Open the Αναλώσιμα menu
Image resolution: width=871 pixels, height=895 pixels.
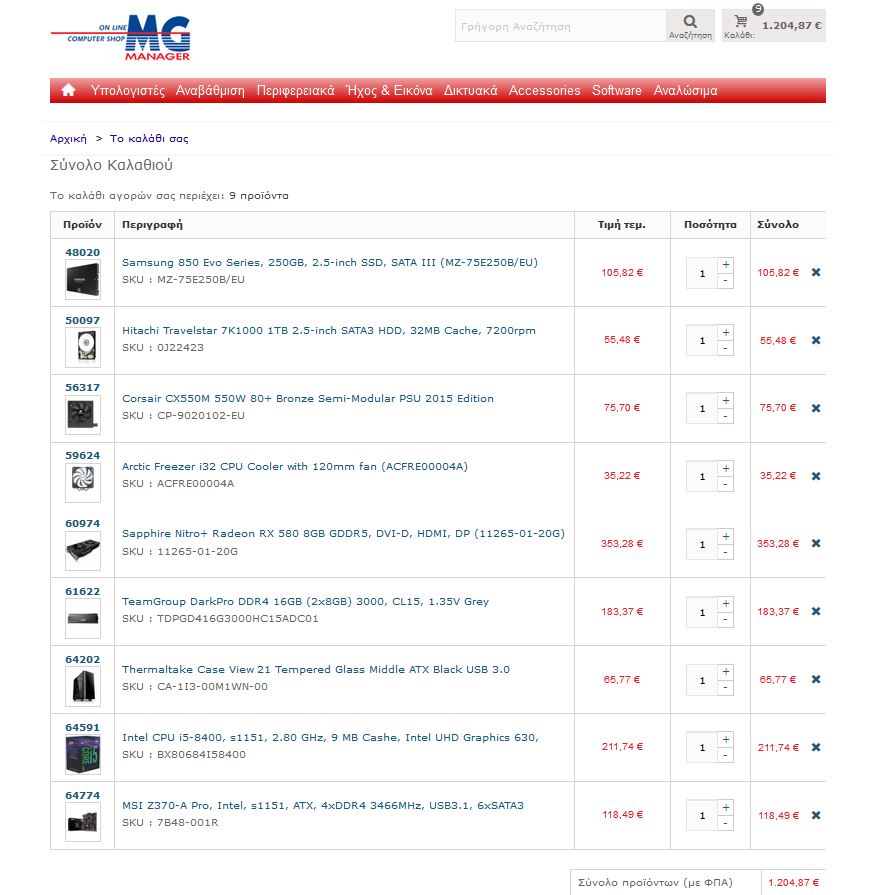coord(685,91)
